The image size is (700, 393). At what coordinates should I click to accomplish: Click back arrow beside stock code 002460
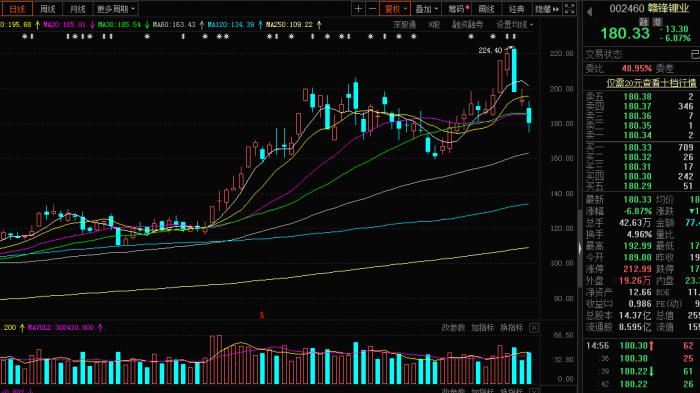tap(589, 12)
